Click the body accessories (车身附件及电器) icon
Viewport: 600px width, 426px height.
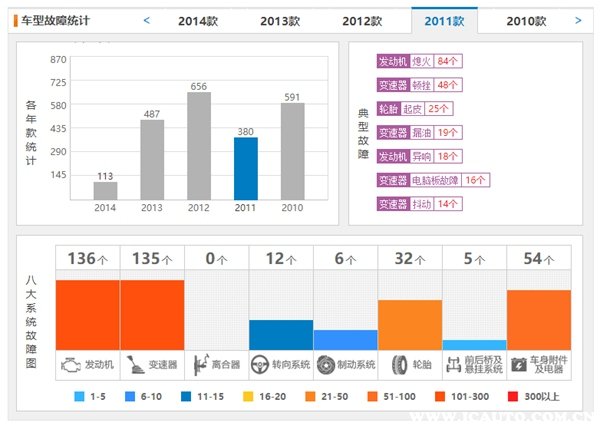520,365
